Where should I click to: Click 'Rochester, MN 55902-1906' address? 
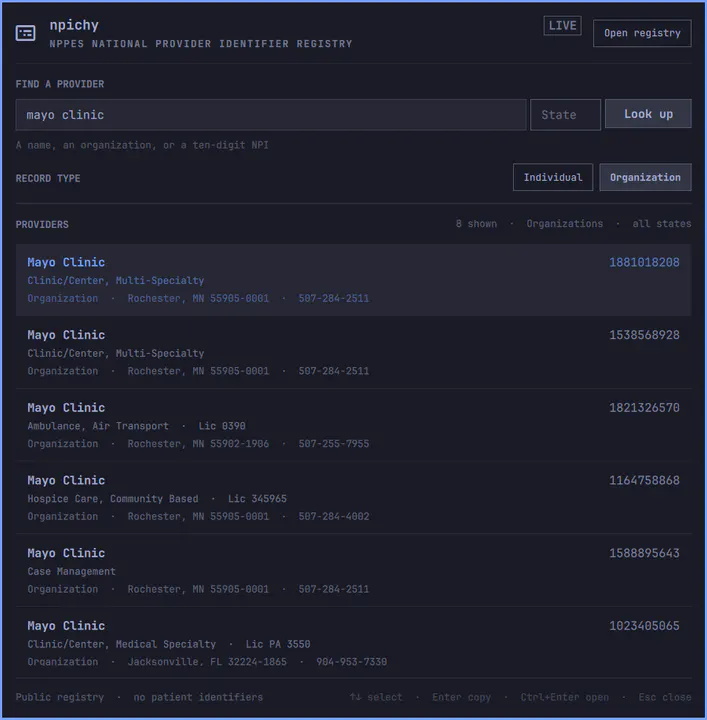point(198,444)
